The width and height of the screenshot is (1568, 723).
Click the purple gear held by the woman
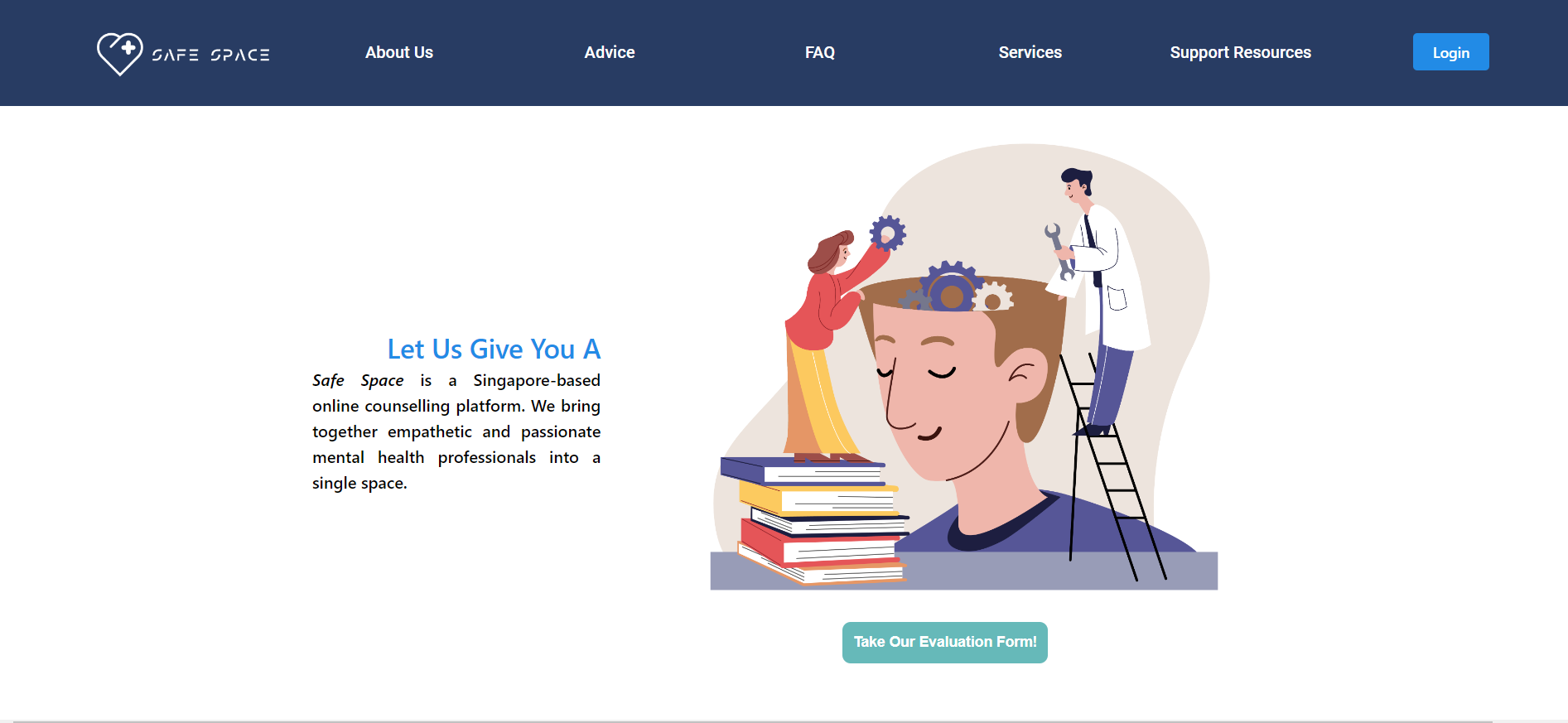[x=887, y=234]
